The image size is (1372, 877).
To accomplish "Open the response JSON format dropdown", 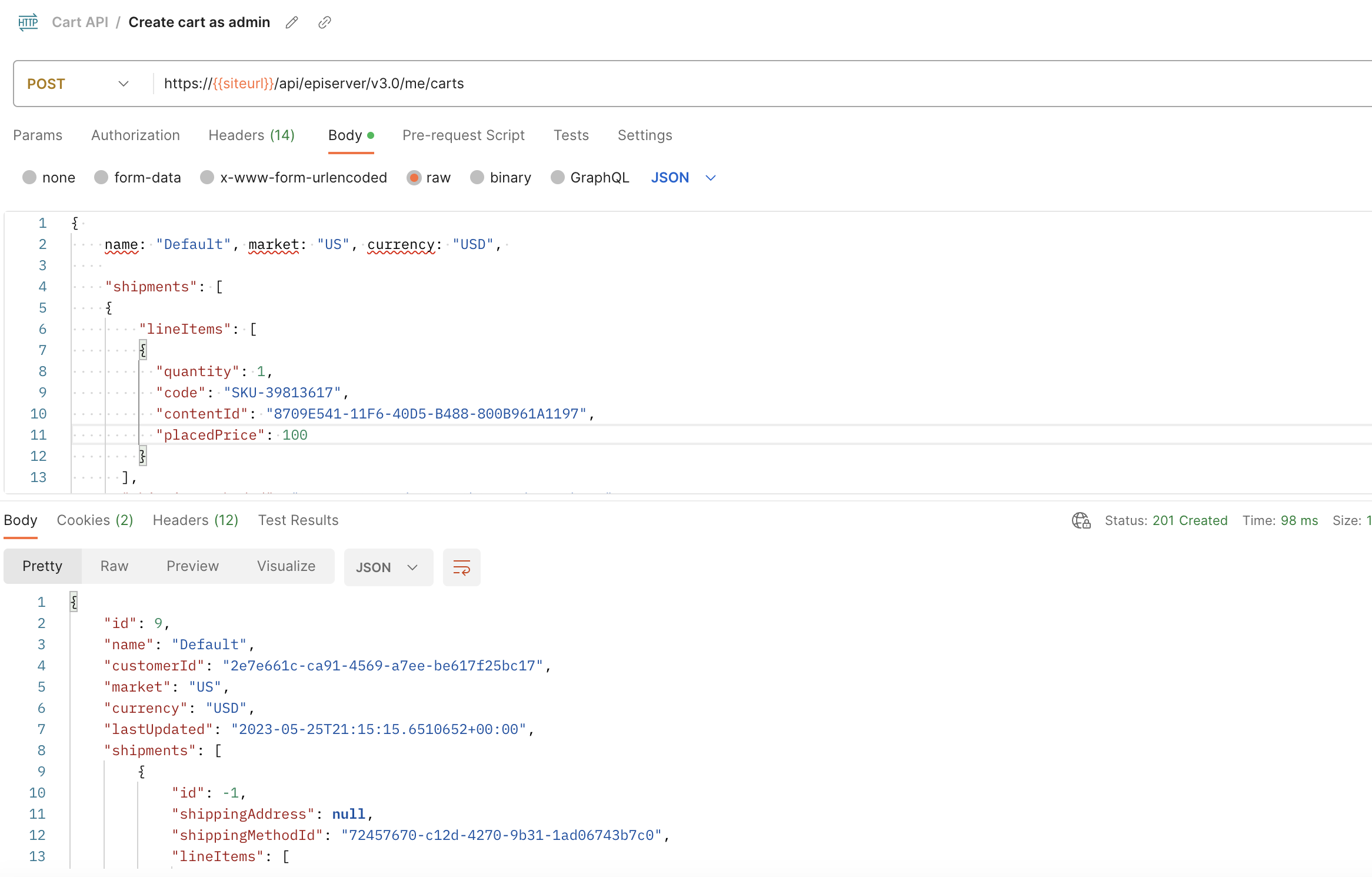I will [388, 567].
